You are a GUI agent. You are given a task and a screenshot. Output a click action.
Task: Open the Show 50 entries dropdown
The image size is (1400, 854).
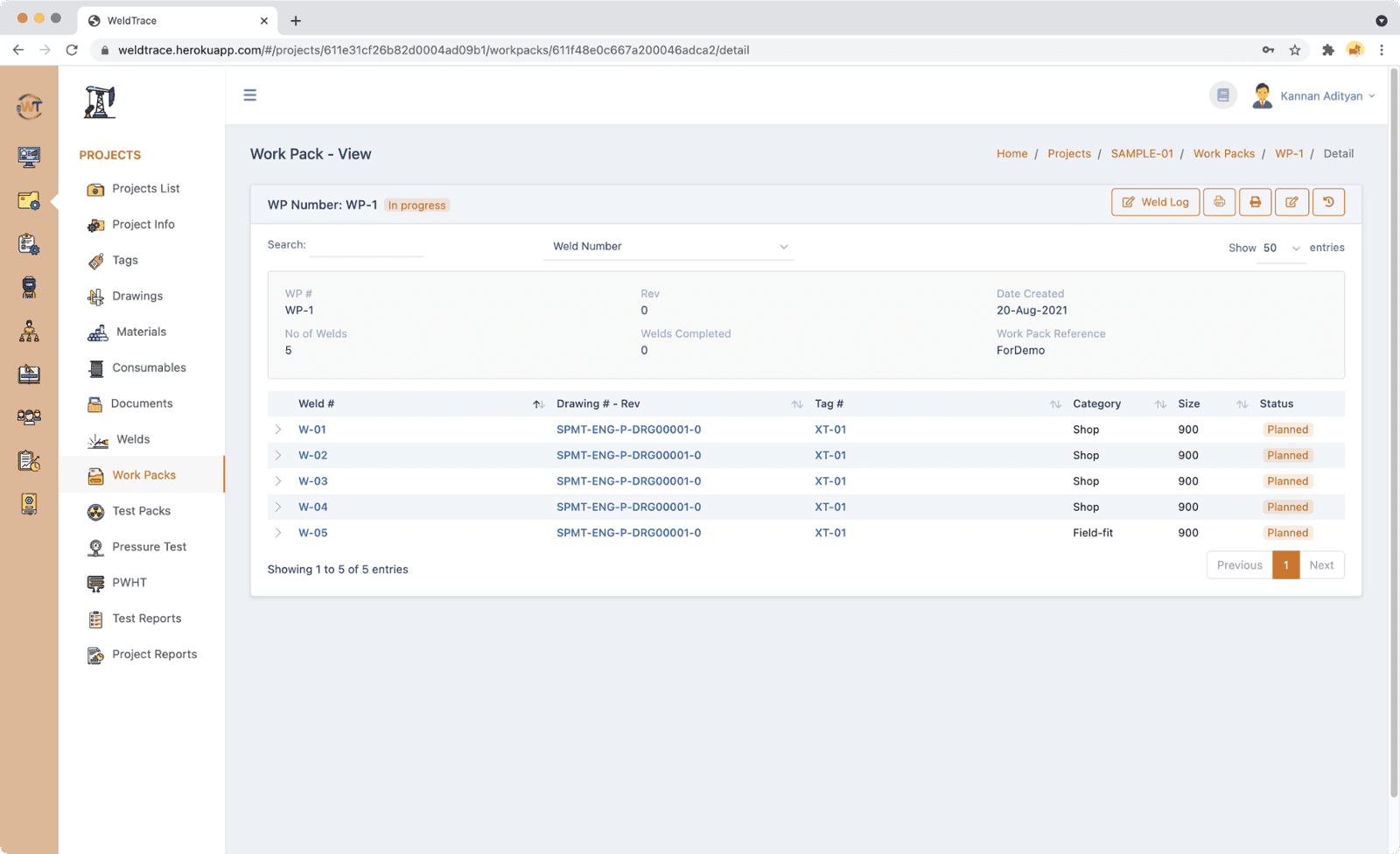point(1281,248)
